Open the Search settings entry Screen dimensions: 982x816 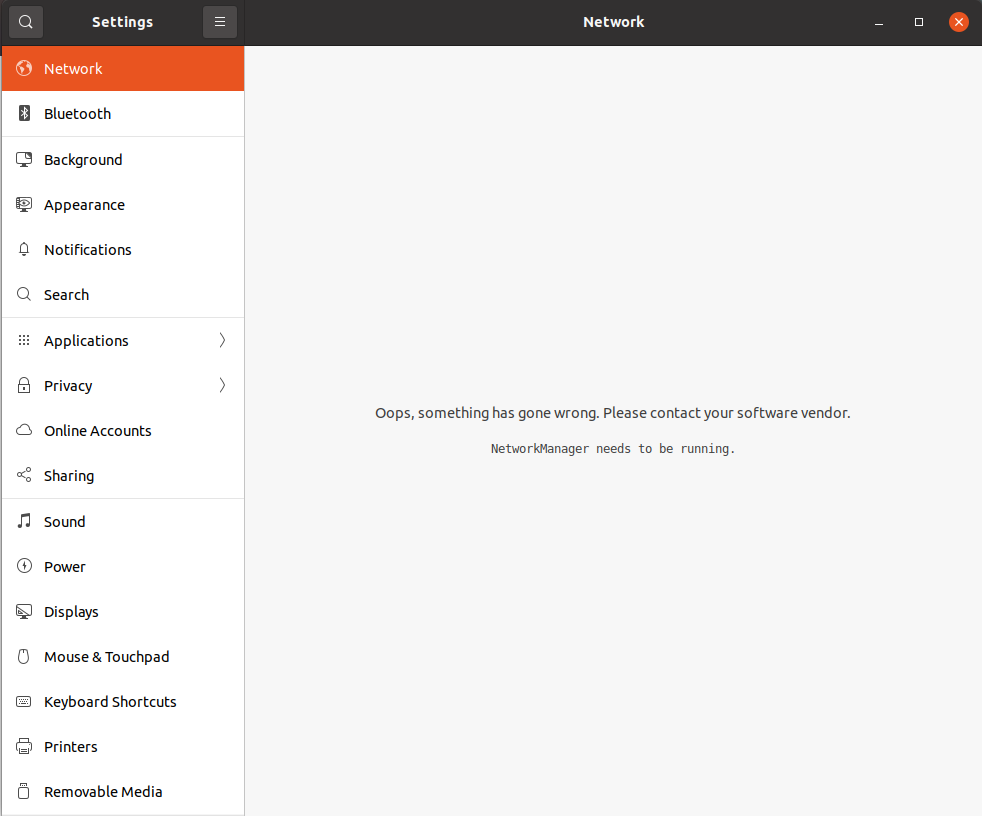[x=123, y=294]
